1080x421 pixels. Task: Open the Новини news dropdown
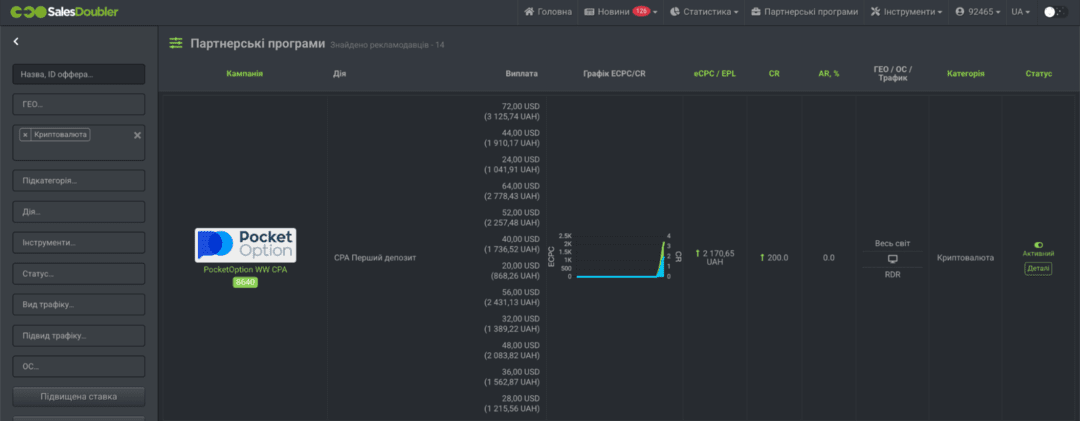coord(620,12)
